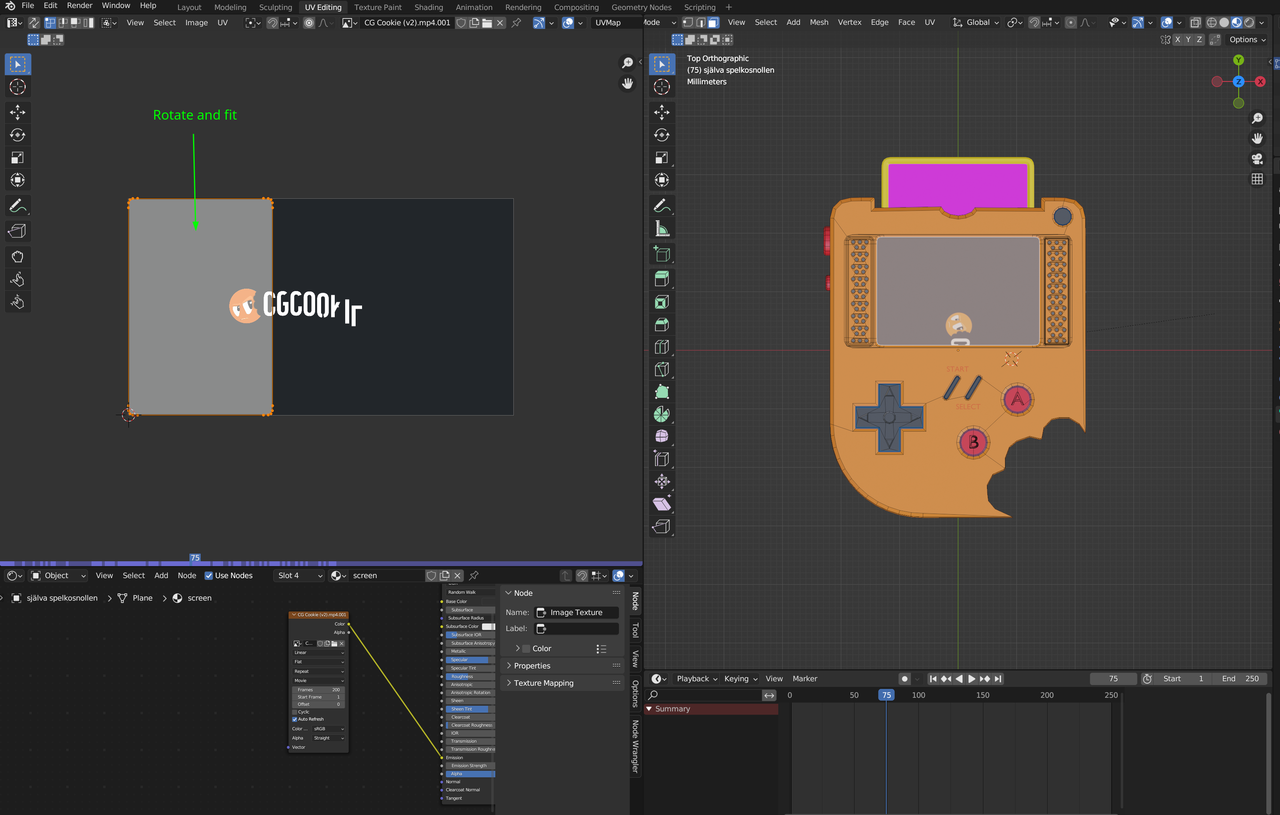Disable Auto Refresh on image texture node
The height and width of the screenshot is (815, 1280).
pyautogui.click(x=295, y=719)
